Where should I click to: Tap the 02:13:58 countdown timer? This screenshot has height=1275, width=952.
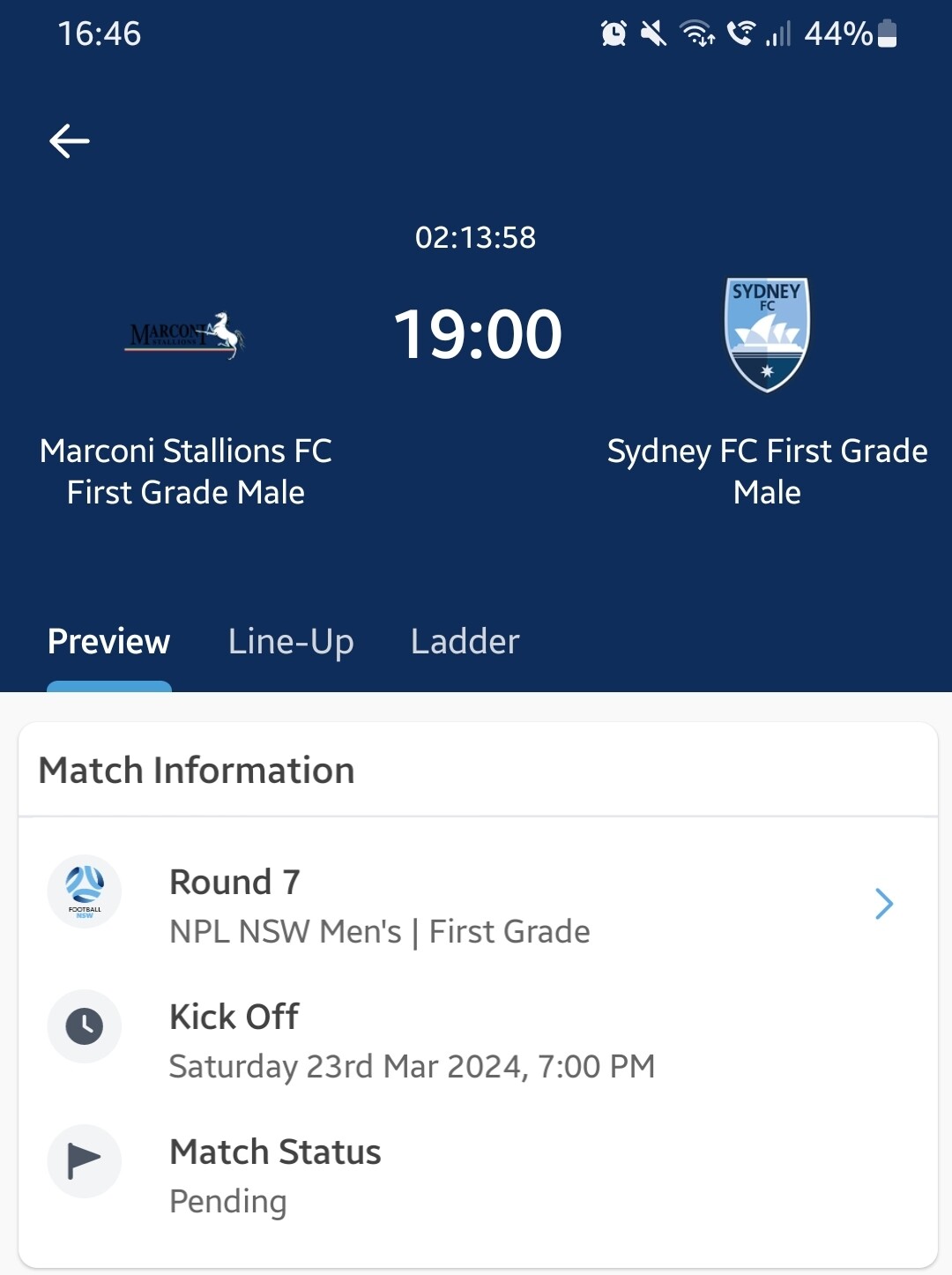(476, 236)
